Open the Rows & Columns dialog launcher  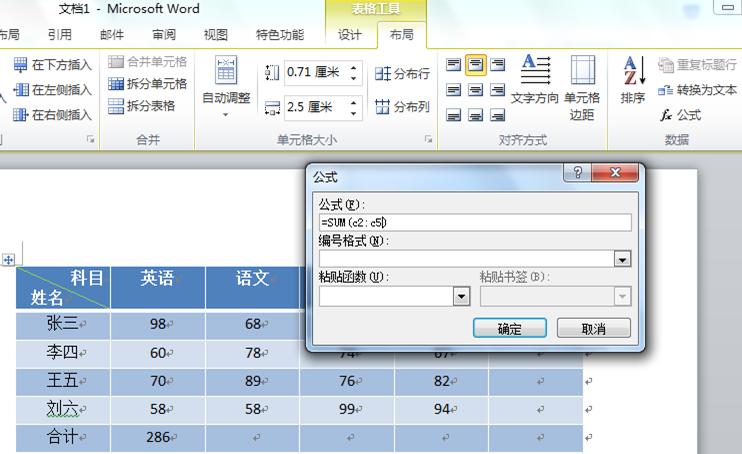[x=90, y=139]
